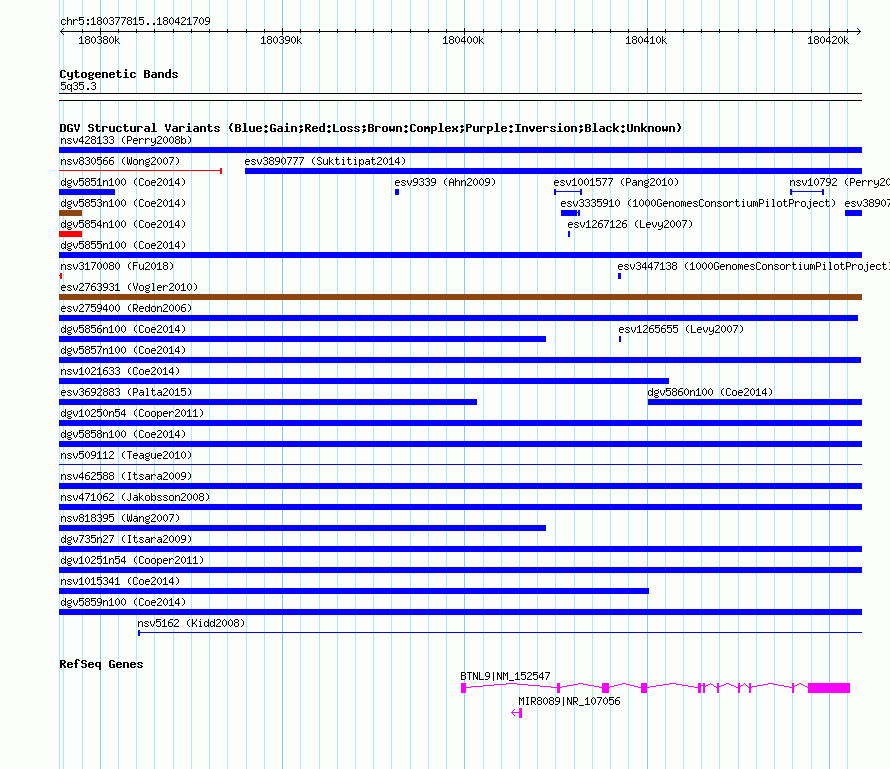890x769 pixels.
Task: Open the RefSeq Genes track title
Action: [101, 664]
